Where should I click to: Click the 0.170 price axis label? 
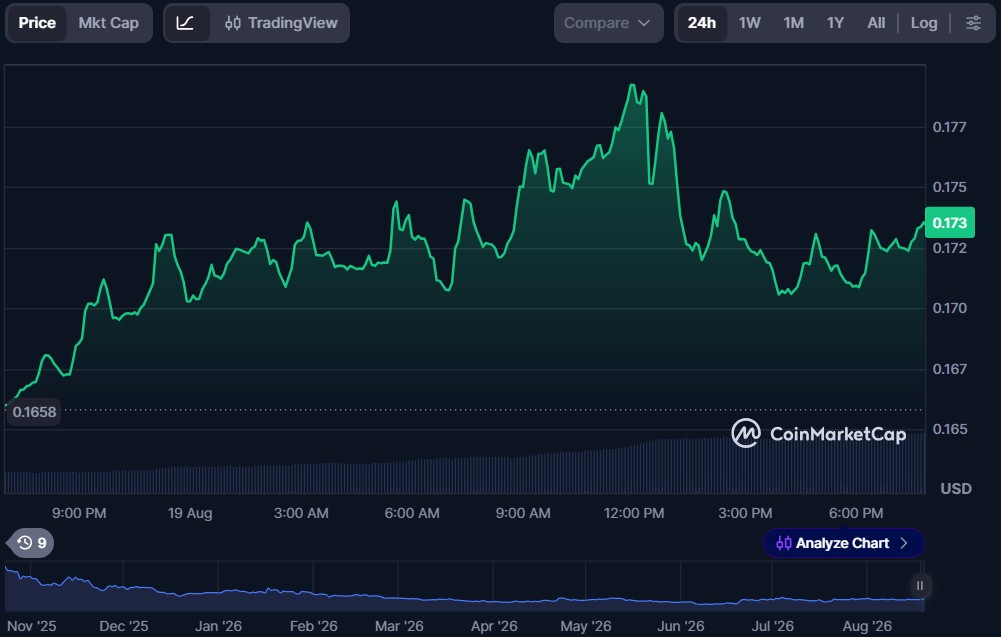949,308
